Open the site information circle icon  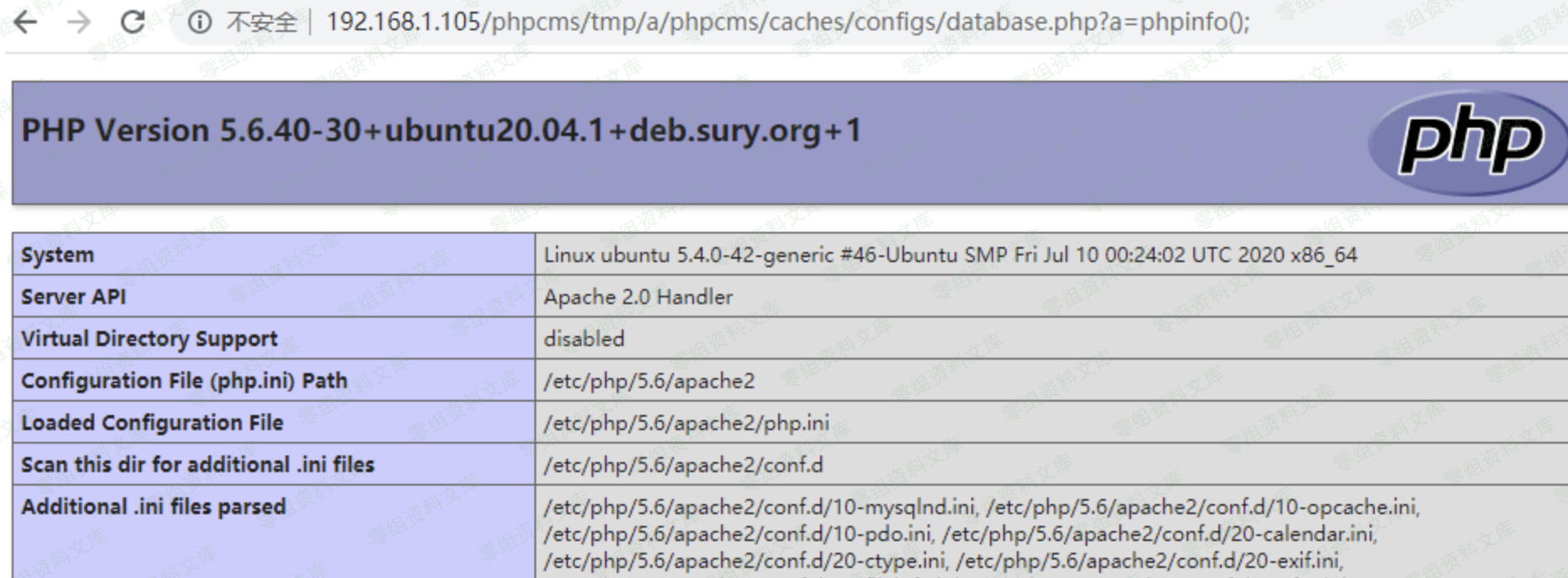(199, 23)
